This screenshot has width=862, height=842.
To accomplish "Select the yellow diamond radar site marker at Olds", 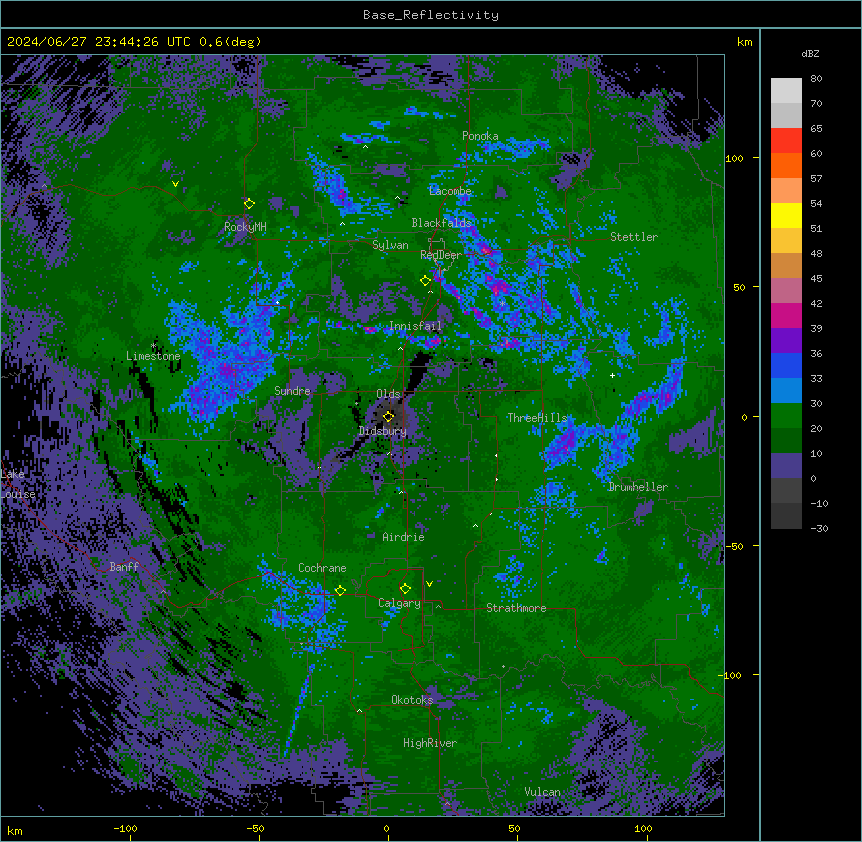I will (388, 417).
